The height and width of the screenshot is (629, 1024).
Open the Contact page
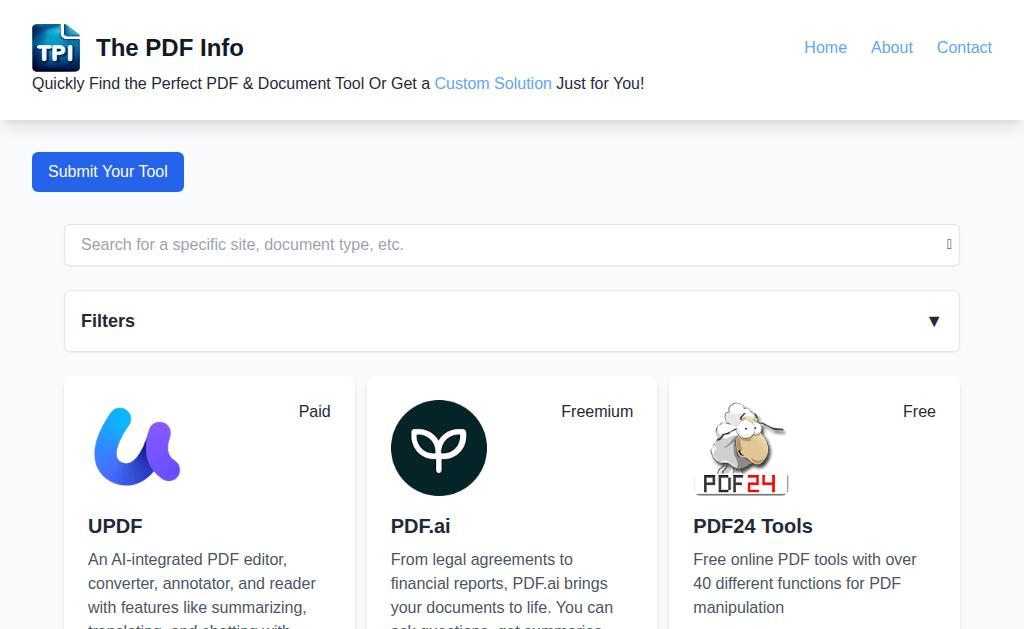[x=964, y=48]
